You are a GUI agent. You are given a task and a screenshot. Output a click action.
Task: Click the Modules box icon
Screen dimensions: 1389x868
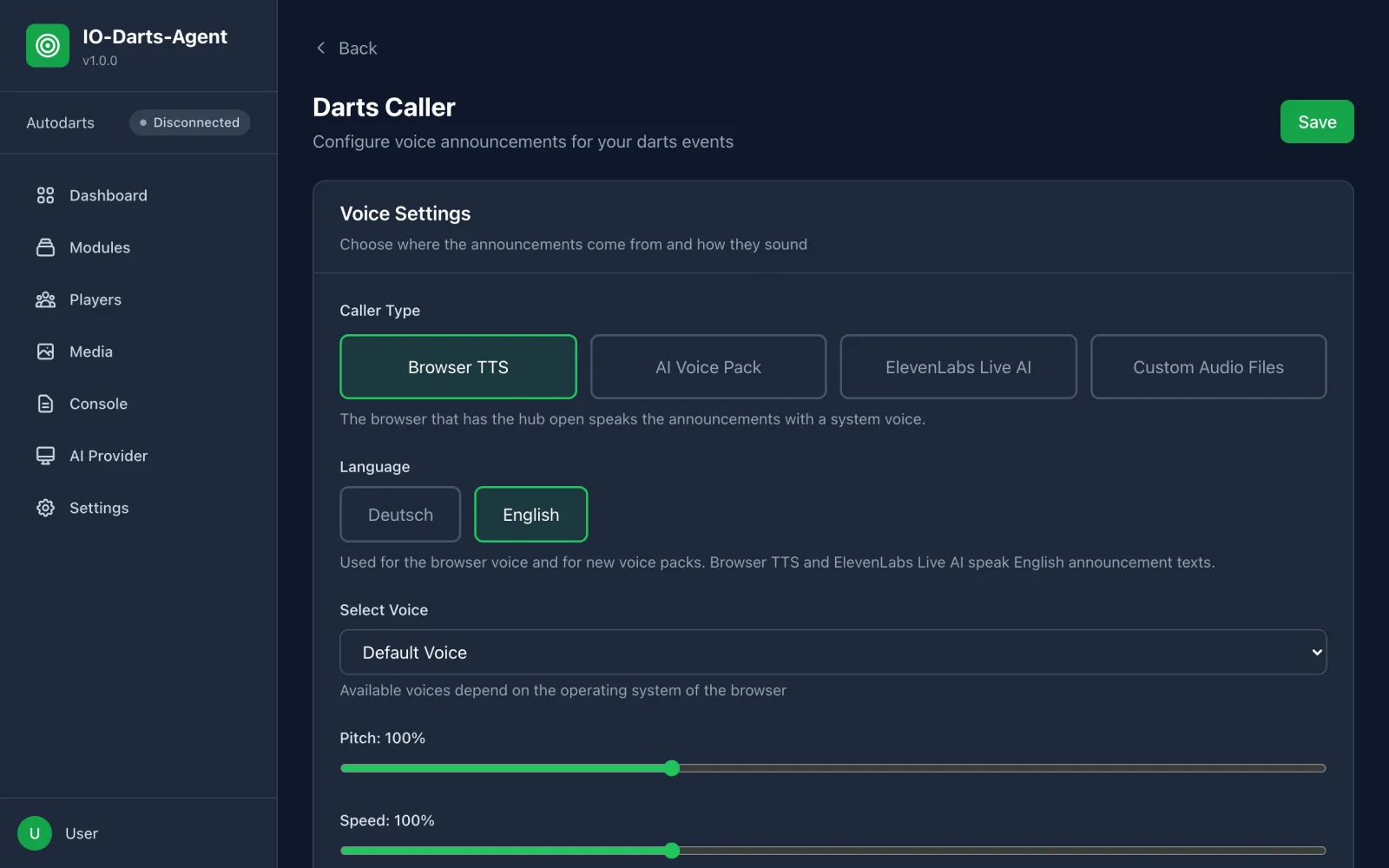pos(45,247)
